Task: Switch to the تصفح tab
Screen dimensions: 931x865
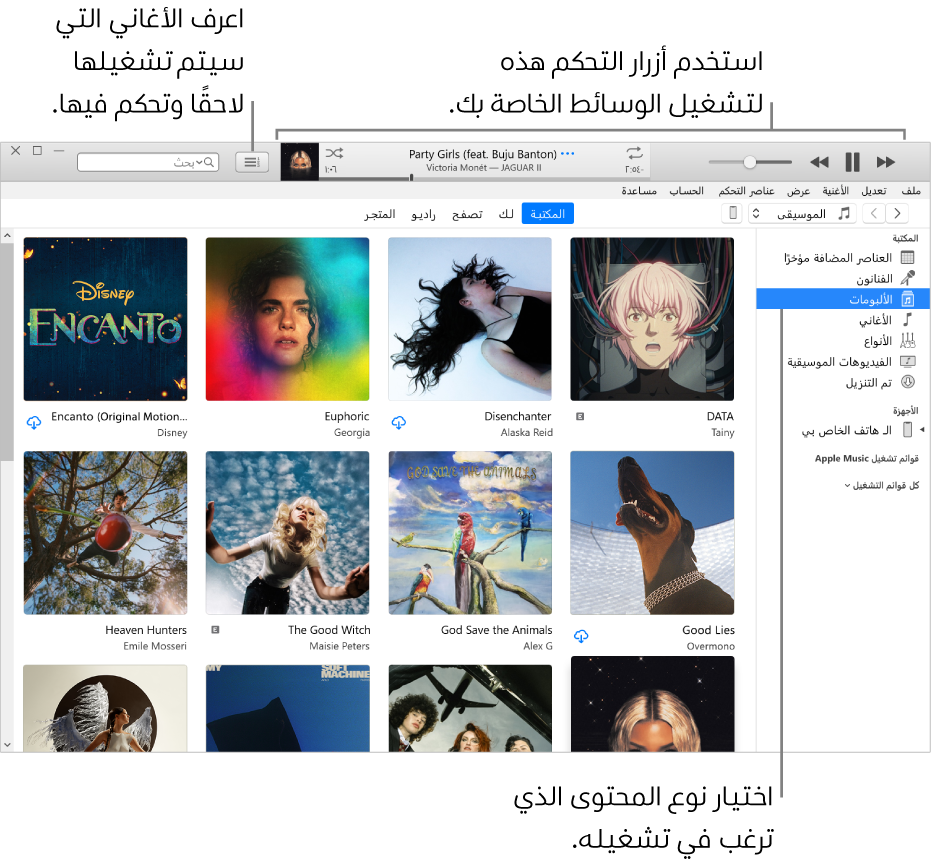Action: [467, 214]
